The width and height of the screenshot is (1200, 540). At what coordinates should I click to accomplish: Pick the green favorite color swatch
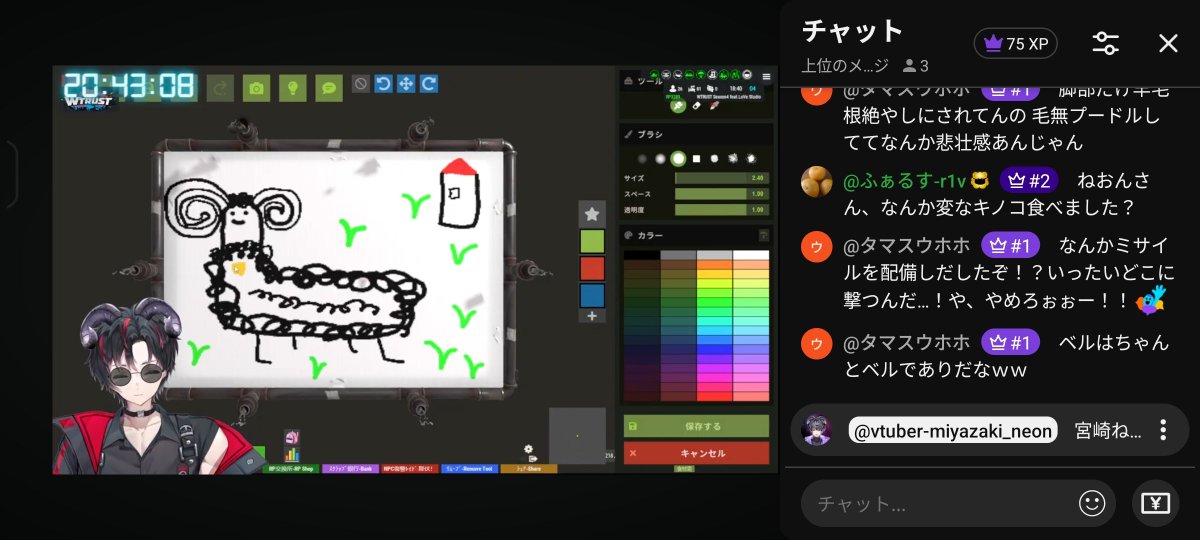[x=592, y=241]
